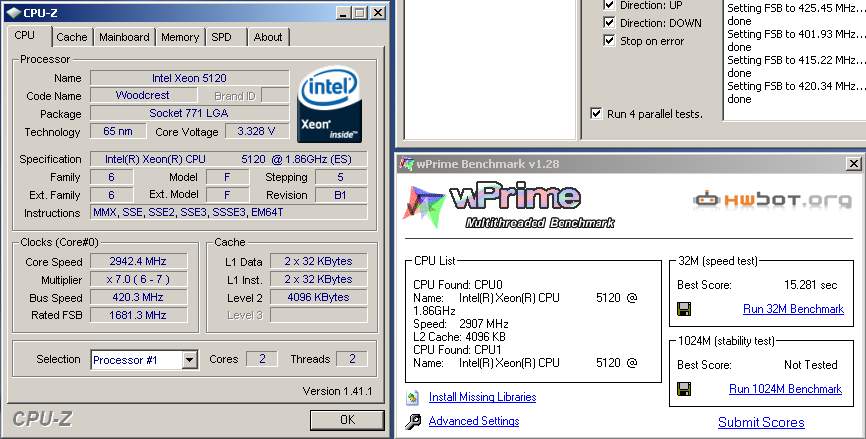Click the Intel Xeon inside logo

pyautogui.click(x=330, y=104)
